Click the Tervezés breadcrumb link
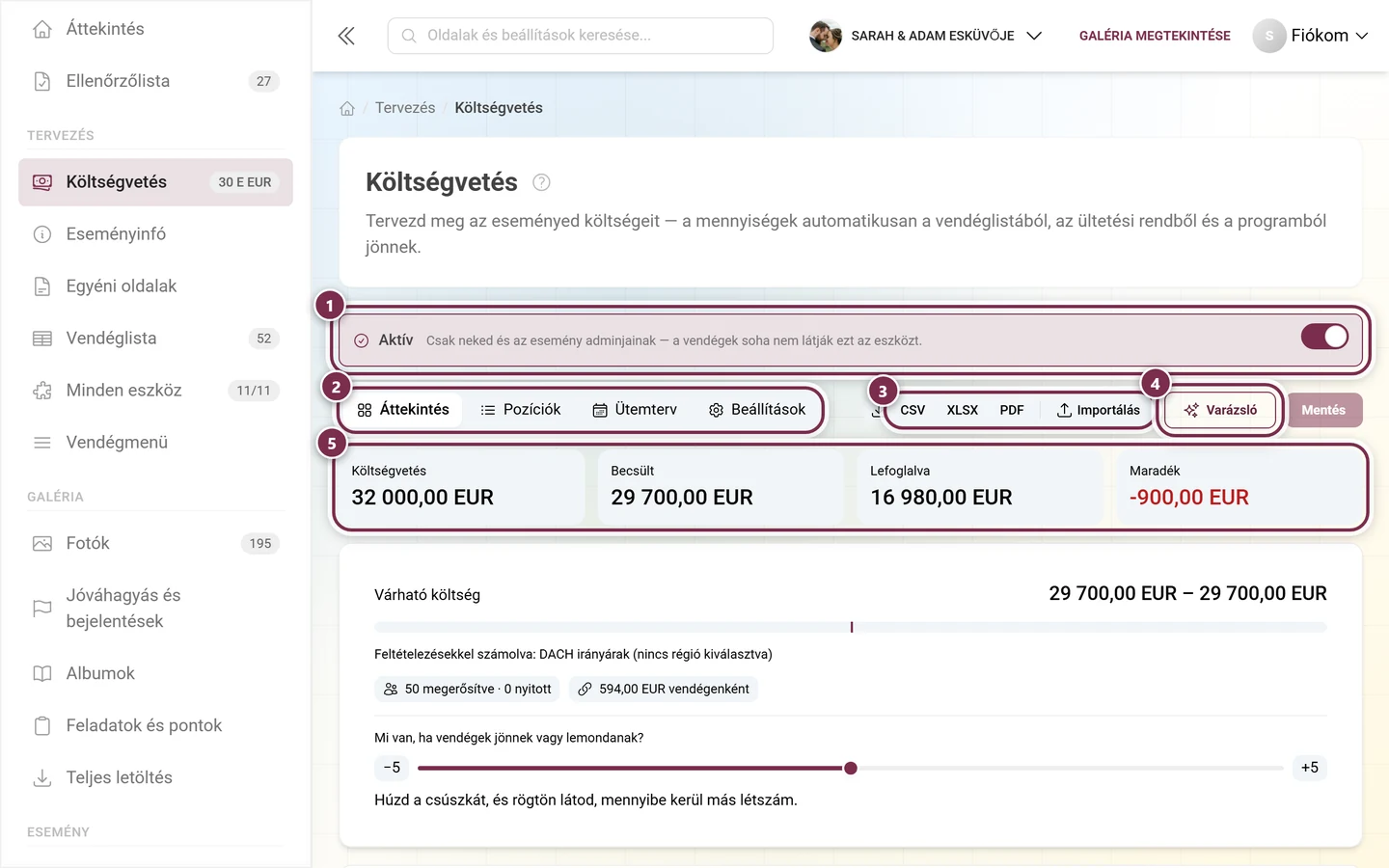The height and width of the screenshot is (868, 1389). (405, 108)
